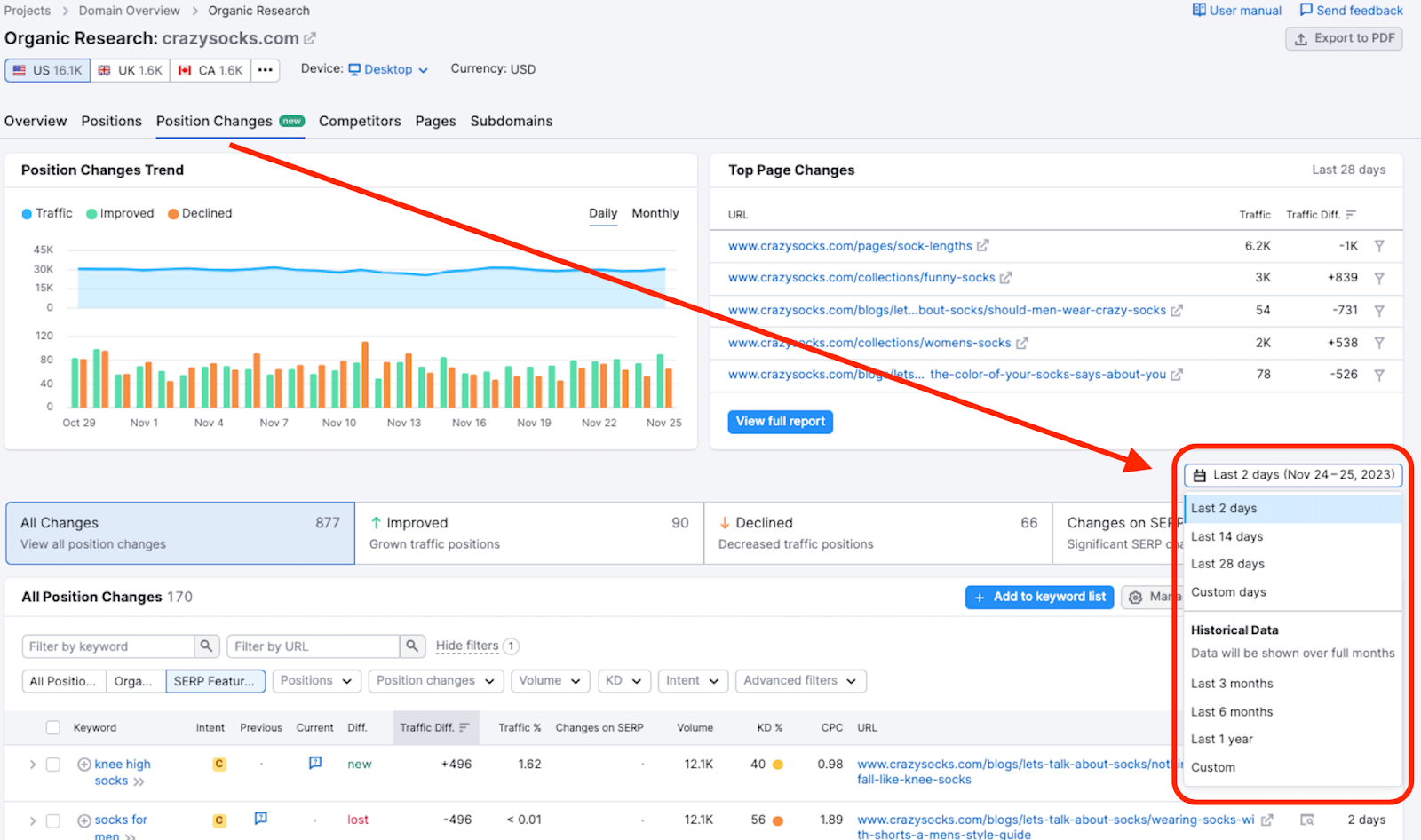Open the Intent filter dropdown
1421x840 pixels.
pos(693,681)
